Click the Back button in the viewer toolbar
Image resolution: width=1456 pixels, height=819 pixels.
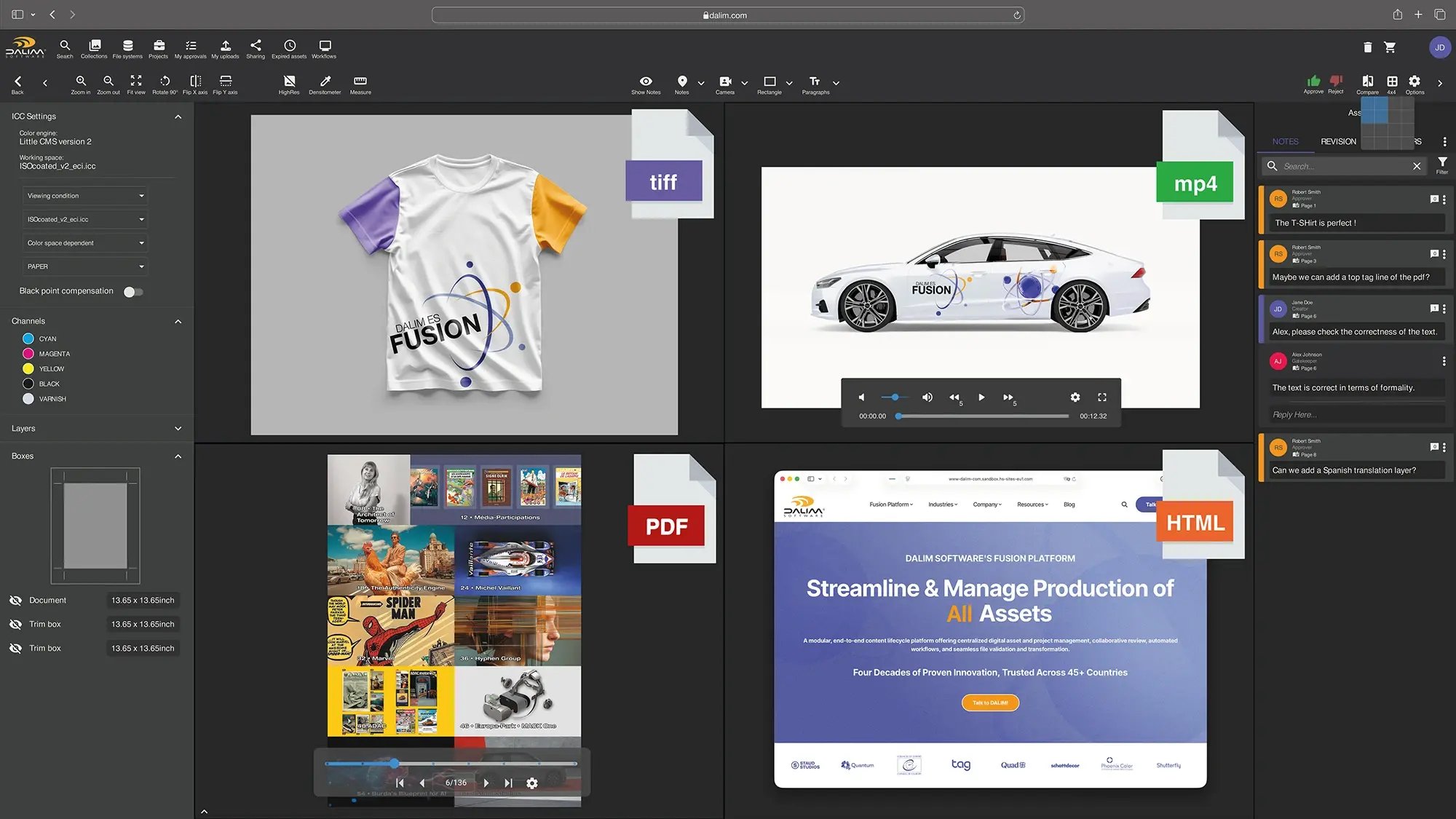click(18, 84)
